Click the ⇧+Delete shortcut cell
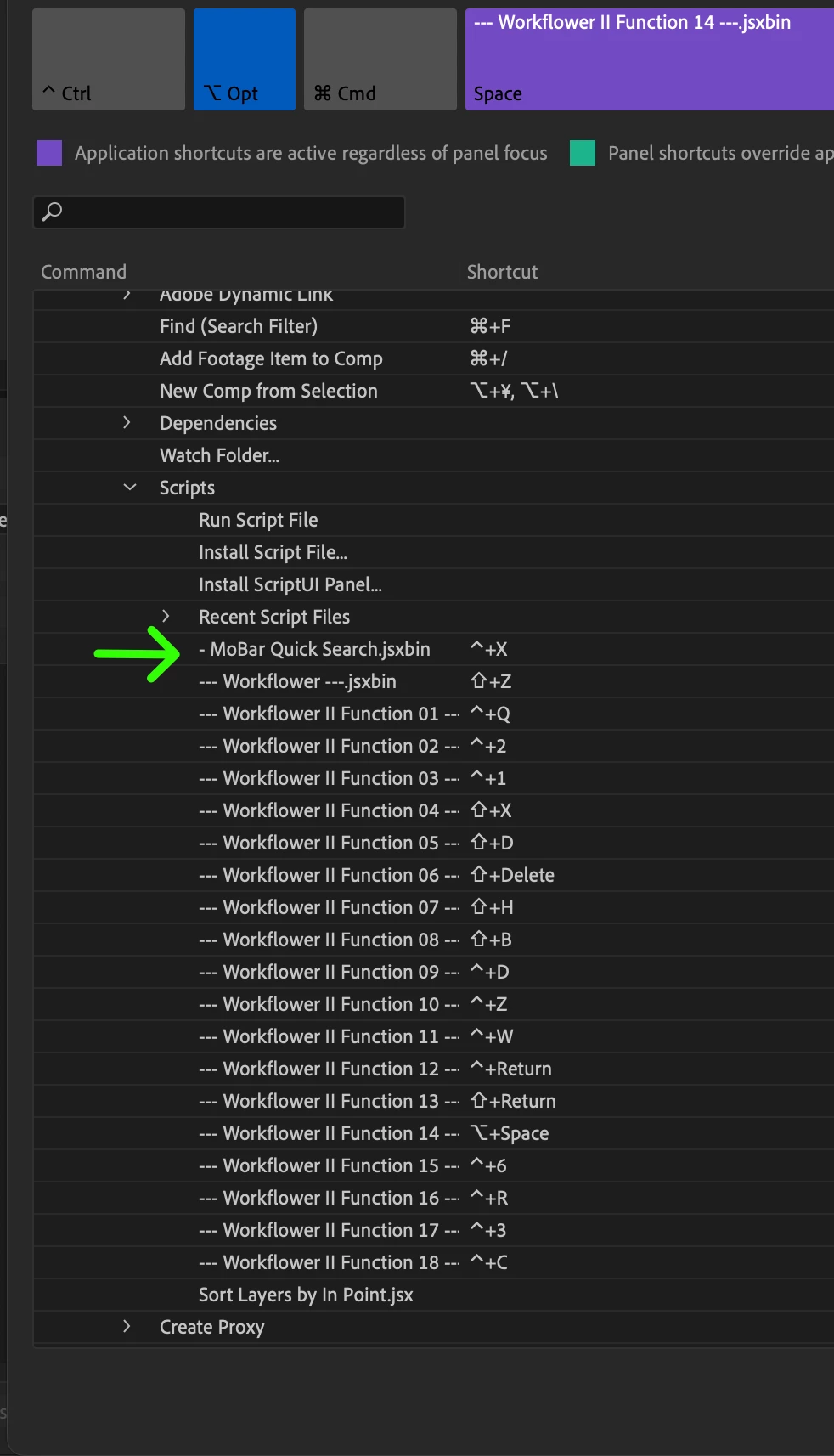The width and height of the screenshot is (834, 1456). click(x=512, y=875)
